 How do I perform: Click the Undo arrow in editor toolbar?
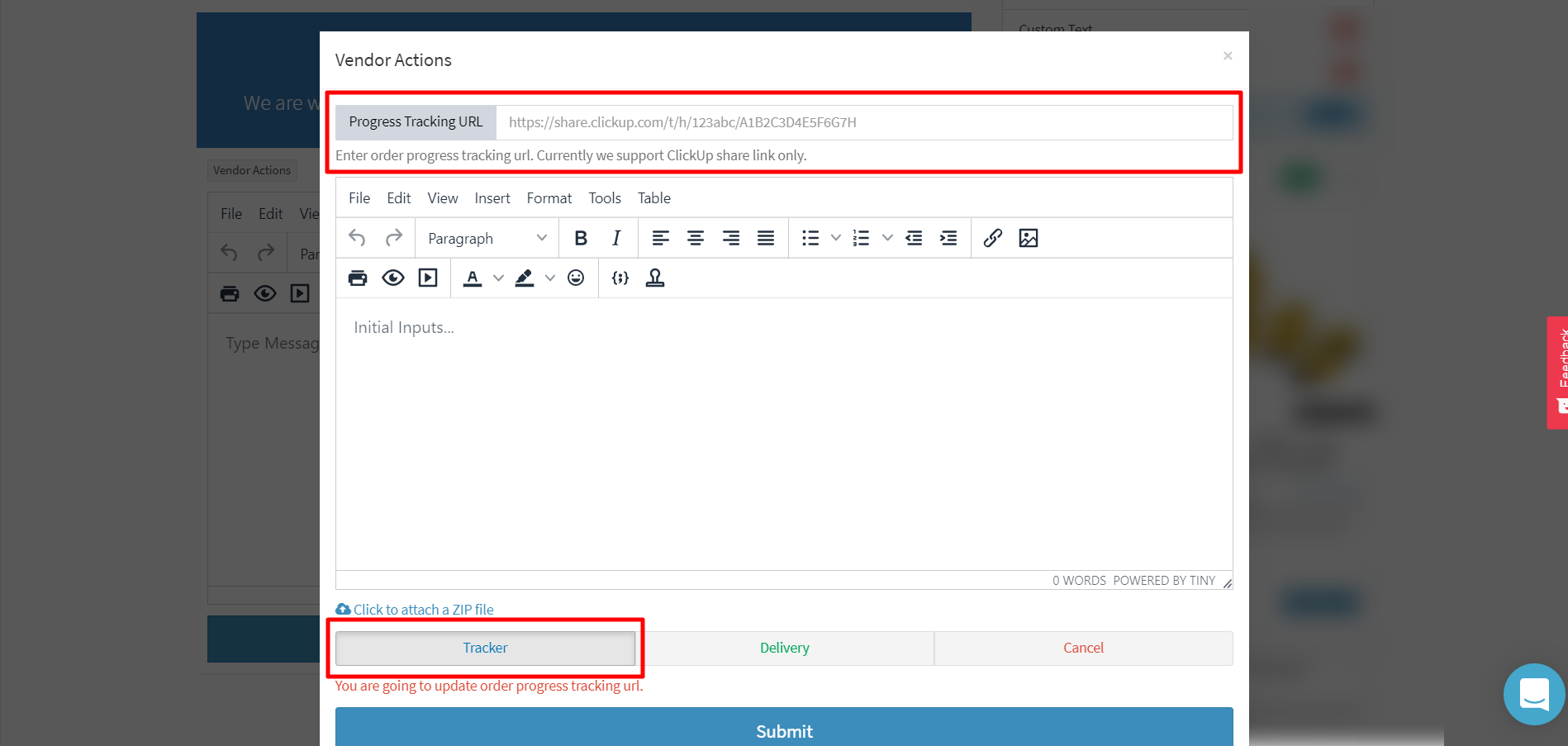[357, 238]
